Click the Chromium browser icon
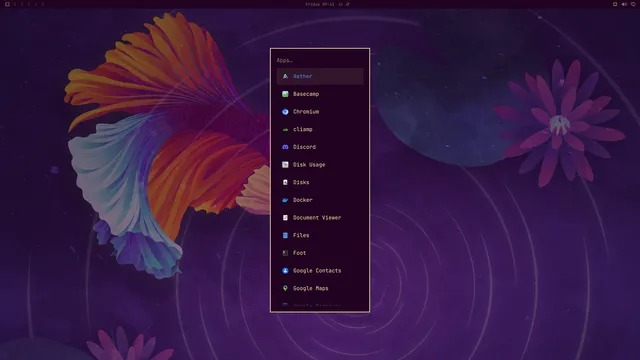The height and width of the screenshot is (360, 640). click(285, 111)
